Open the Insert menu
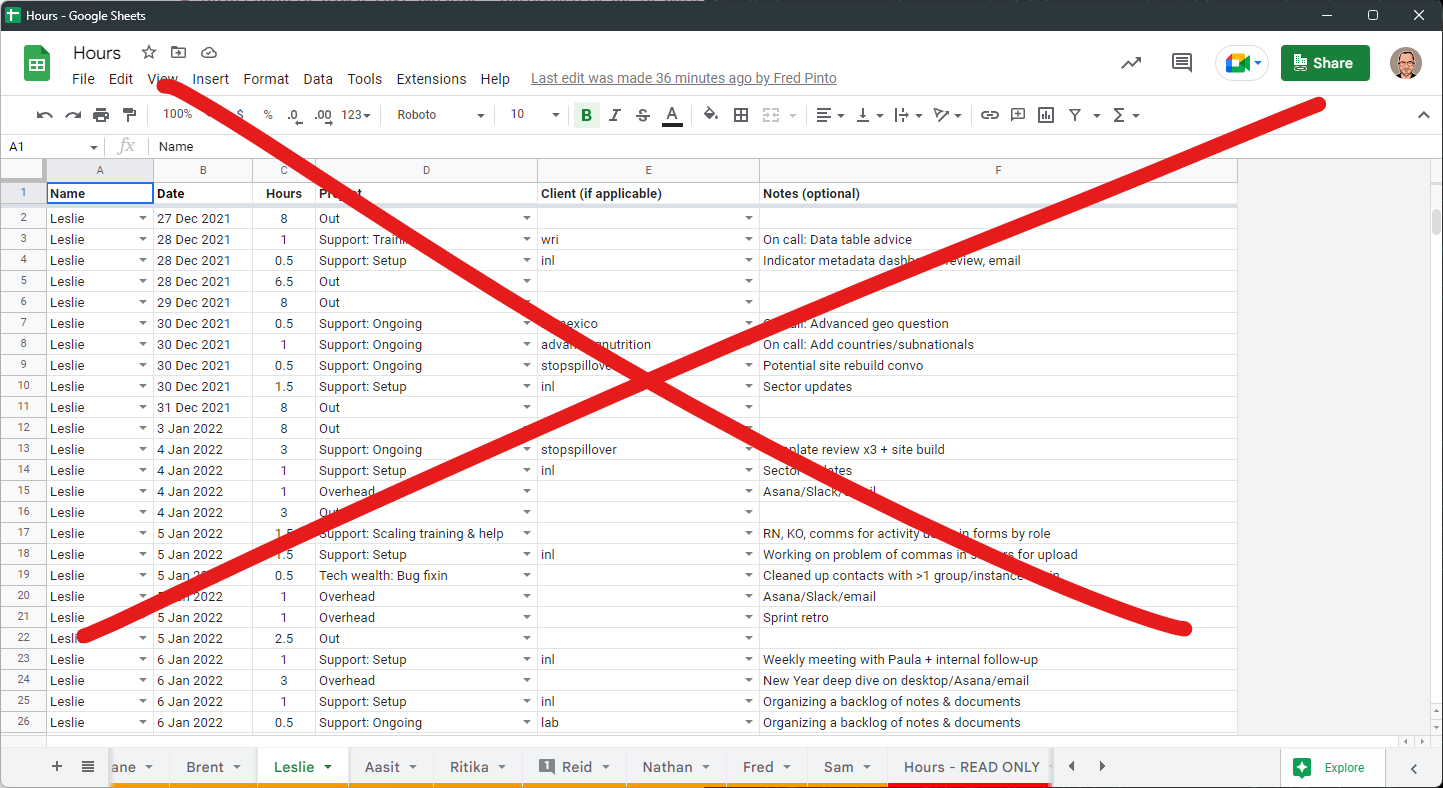The height and width of the screenshot is (788, 1443). [x=211, y=79]
